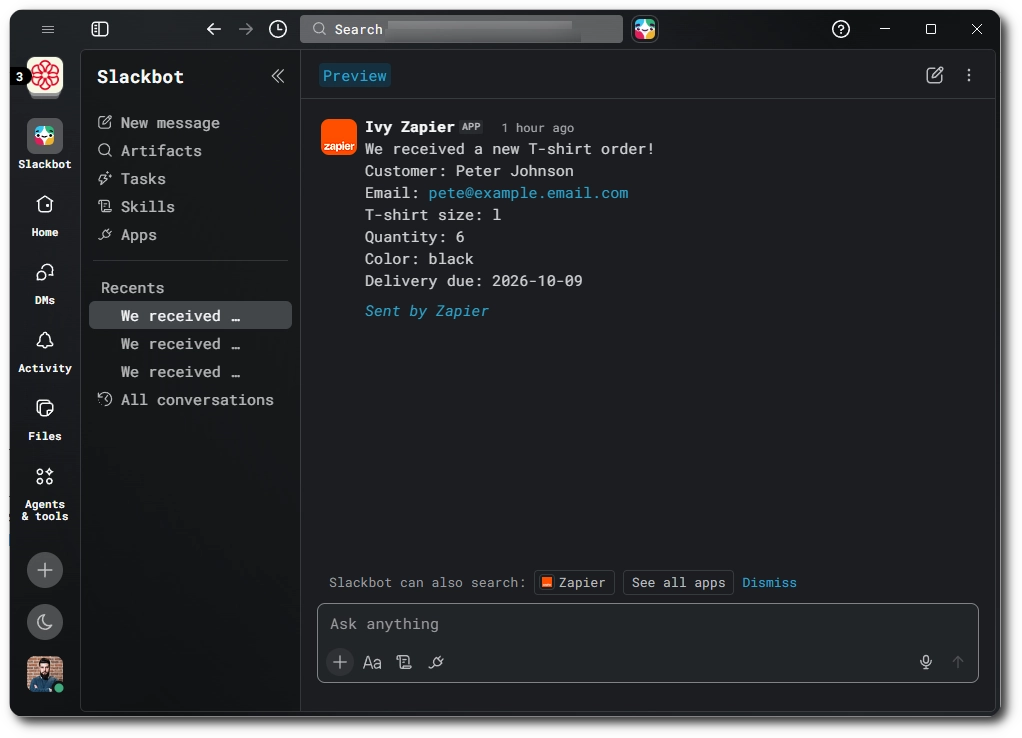Click the Zapier search suggestion chip
The width and height of the screenshot is (1022, 738).
574,583
